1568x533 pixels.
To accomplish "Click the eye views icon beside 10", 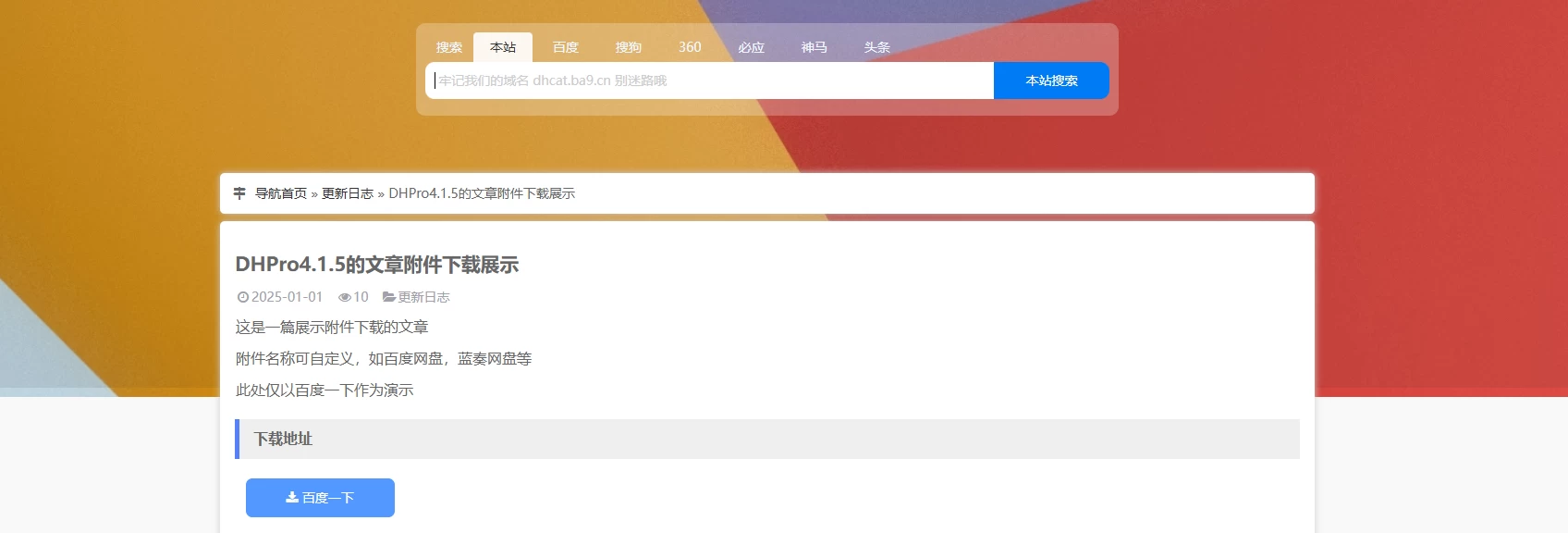I will click(x=344, y=297).
